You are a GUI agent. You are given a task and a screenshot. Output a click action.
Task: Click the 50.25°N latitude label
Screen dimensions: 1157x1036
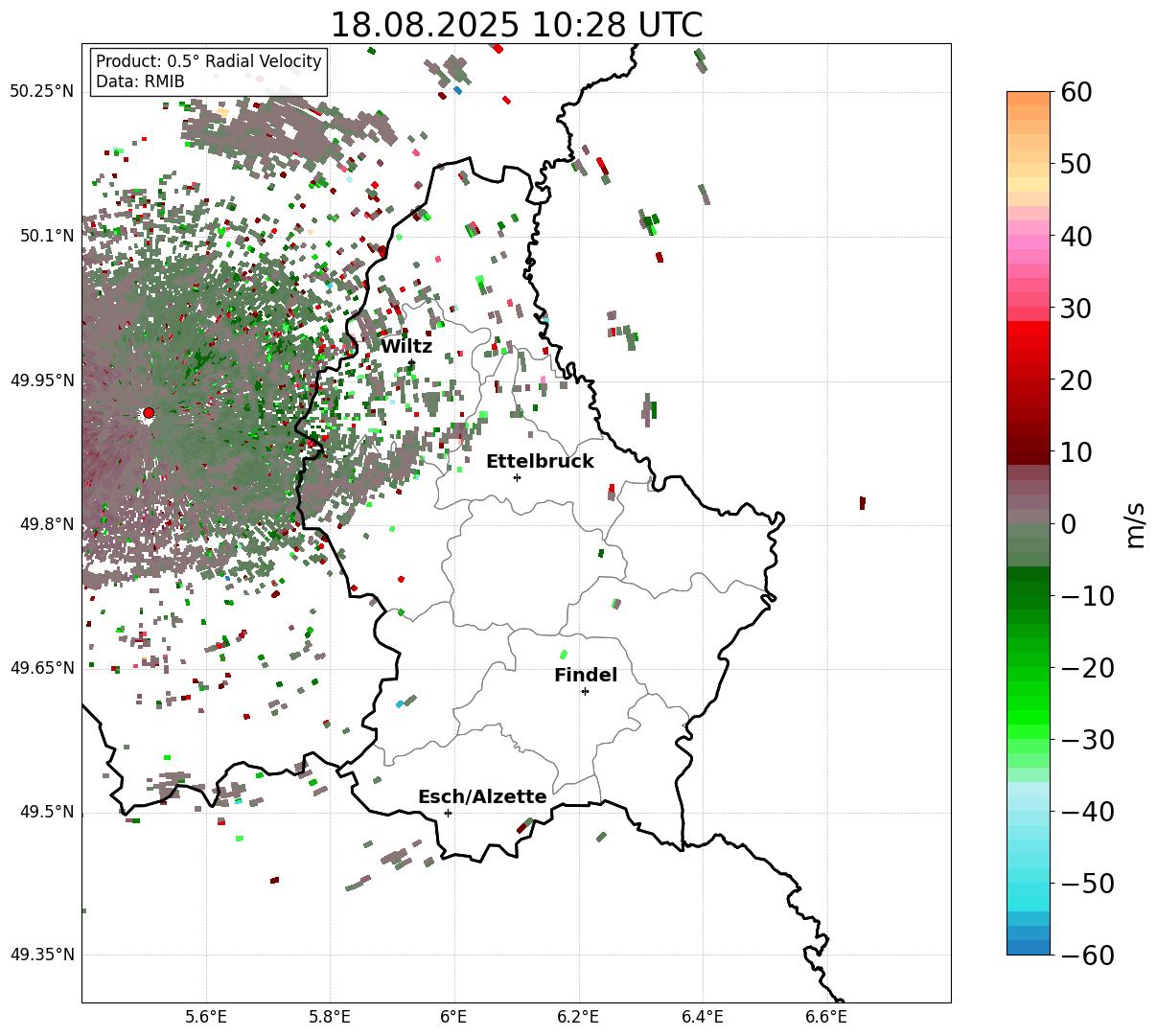42,92
